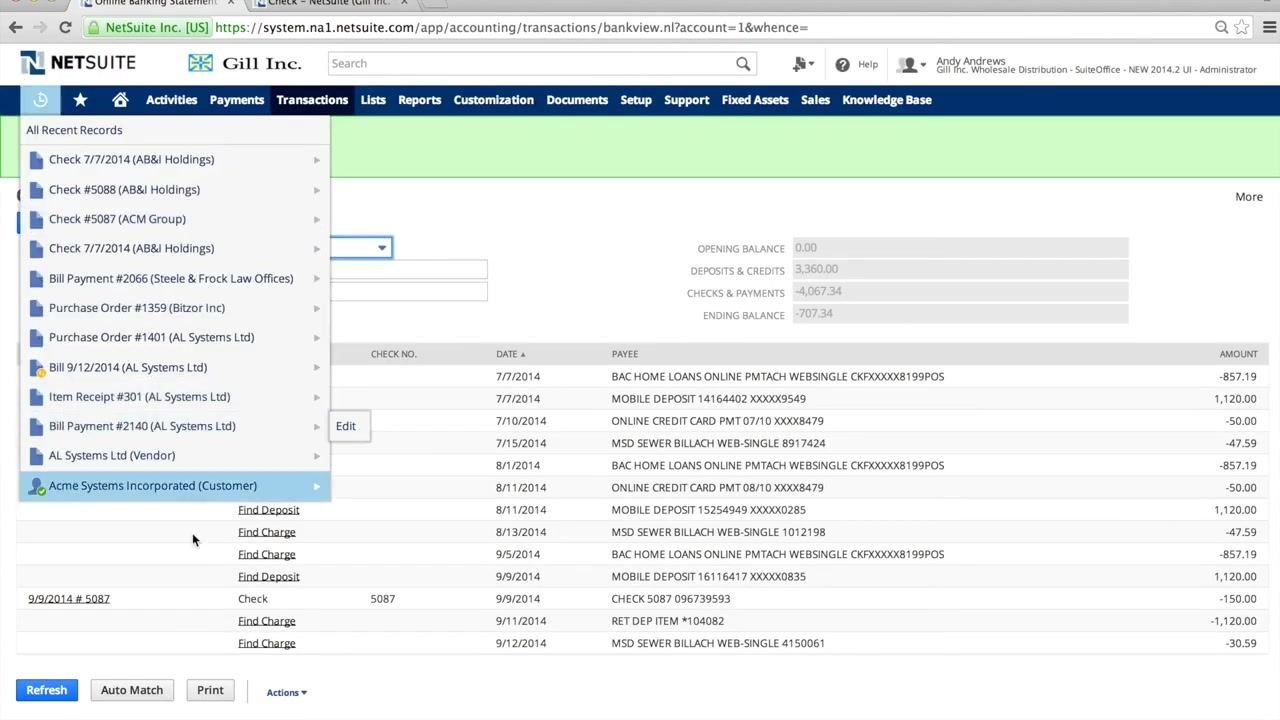Open AL Systems Ltd (Vendor) record

coord(112,455)
